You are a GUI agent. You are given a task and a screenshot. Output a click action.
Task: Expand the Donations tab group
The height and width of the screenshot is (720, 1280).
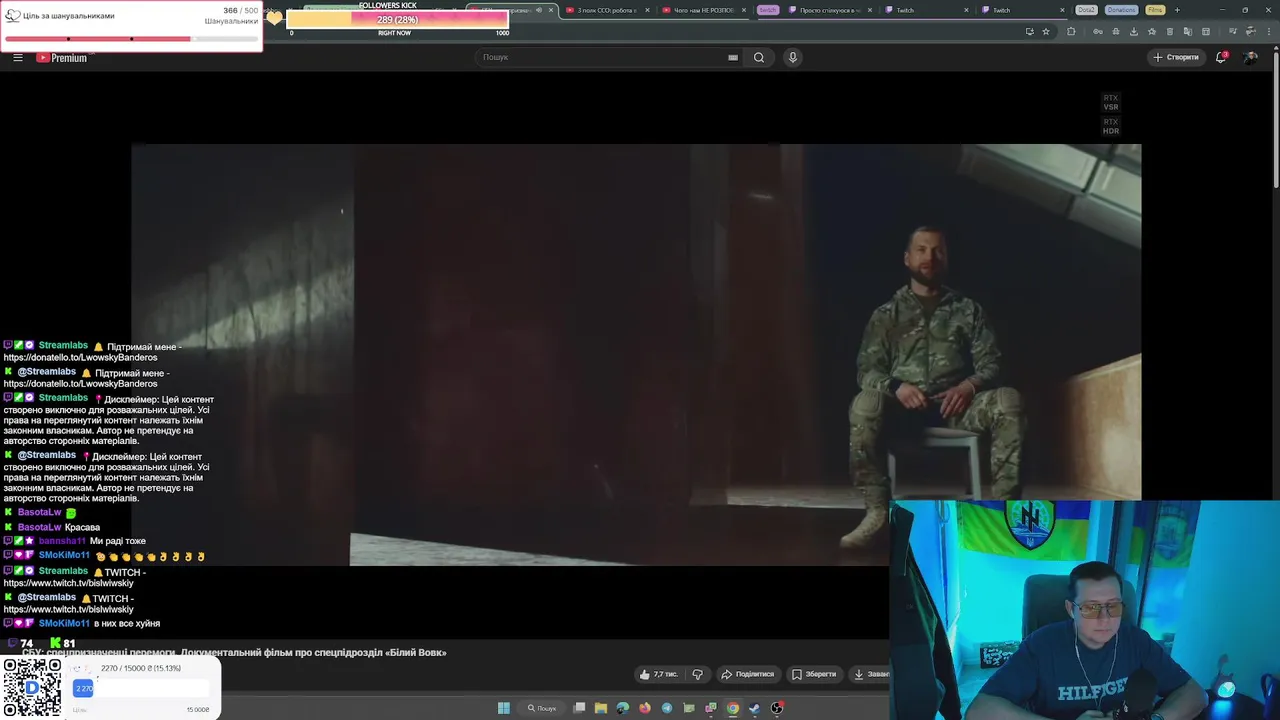pyautogui.click(x=1122, y=10)
